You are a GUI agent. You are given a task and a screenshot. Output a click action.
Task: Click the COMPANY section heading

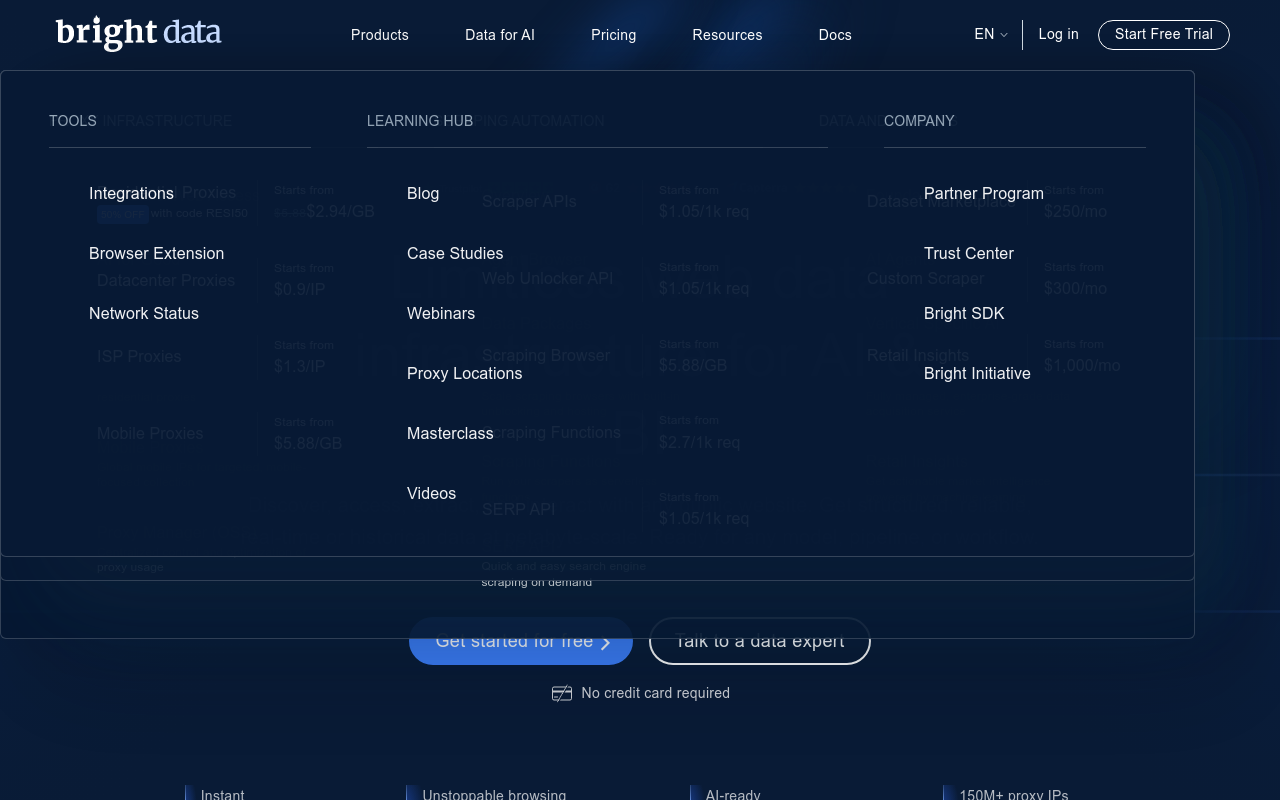(919, 121)
